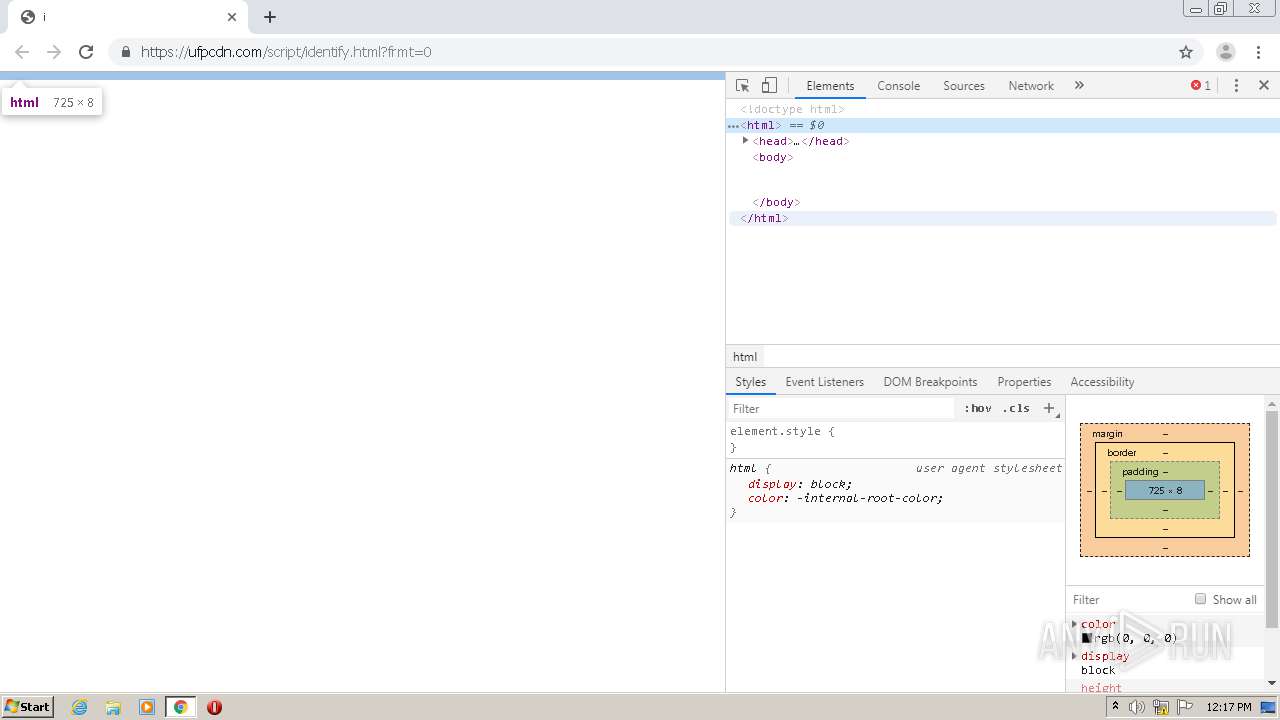The width and height of the screenshot is (1280, 720).
Task: Open Windows Explorer from taskbar
Action: pyautogui.click(x=113, y=707)
